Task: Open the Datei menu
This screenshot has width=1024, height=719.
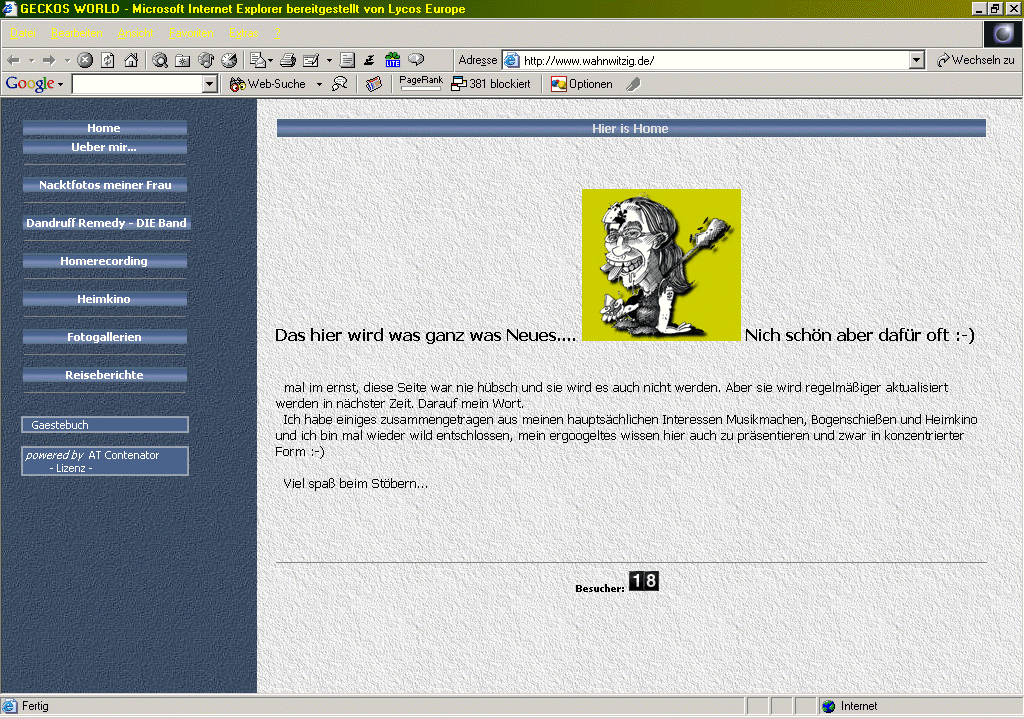Action: (x=23, y=33)
